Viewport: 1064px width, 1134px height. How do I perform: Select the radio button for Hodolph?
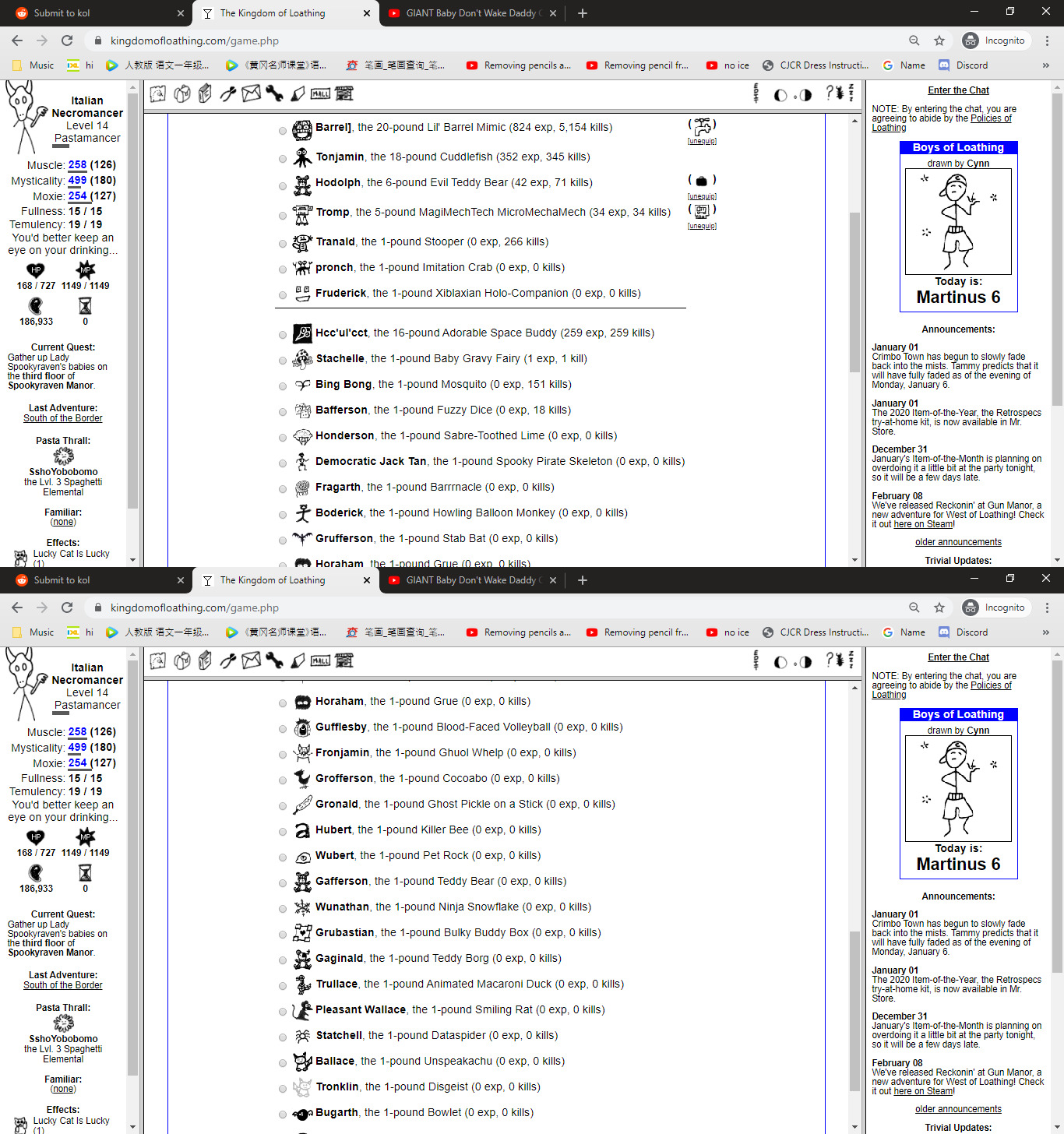283,185
